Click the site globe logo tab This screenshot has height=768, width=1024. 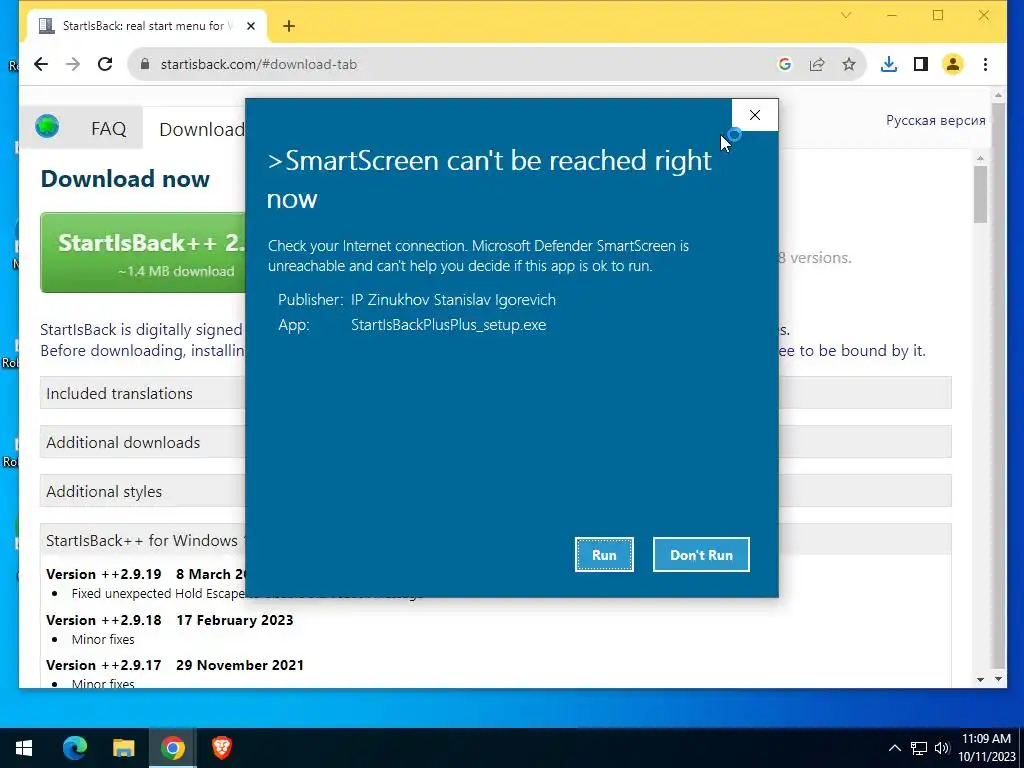47,125
